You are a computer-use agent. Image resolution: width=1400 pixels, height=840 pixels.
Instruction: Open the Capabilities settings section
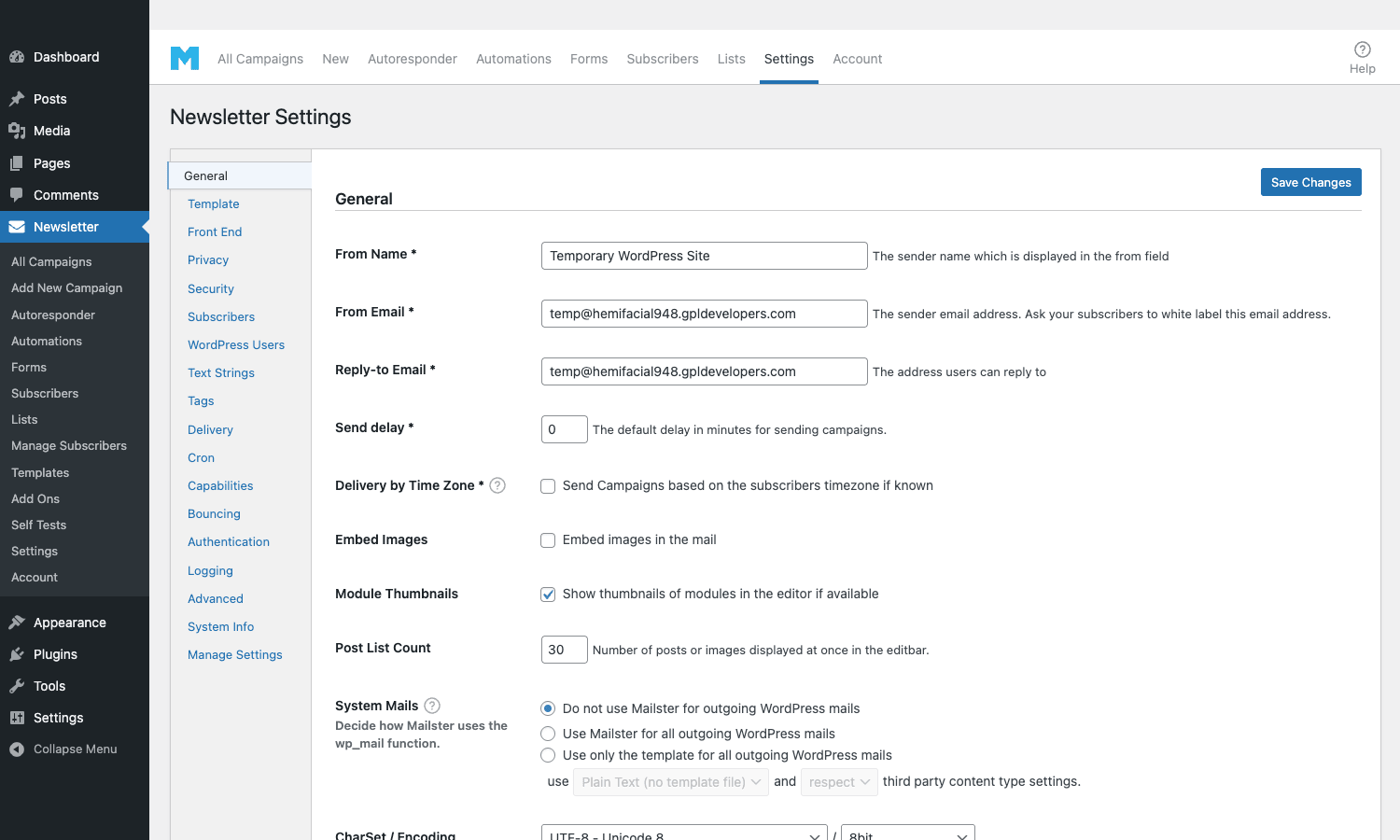[220, 485]
